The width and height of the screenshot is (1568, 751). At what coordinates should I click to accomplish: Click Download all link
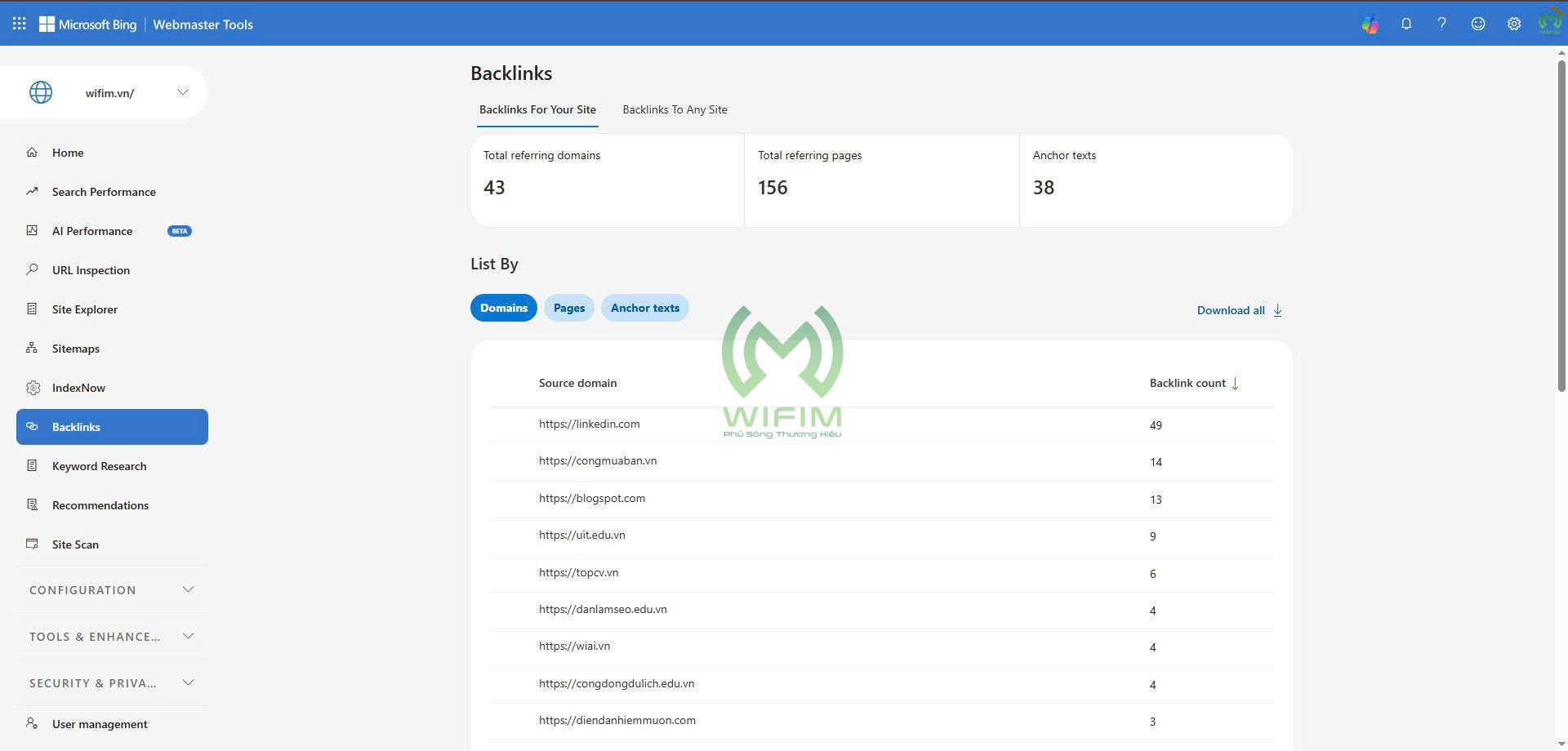click(x=1240, y=310)
